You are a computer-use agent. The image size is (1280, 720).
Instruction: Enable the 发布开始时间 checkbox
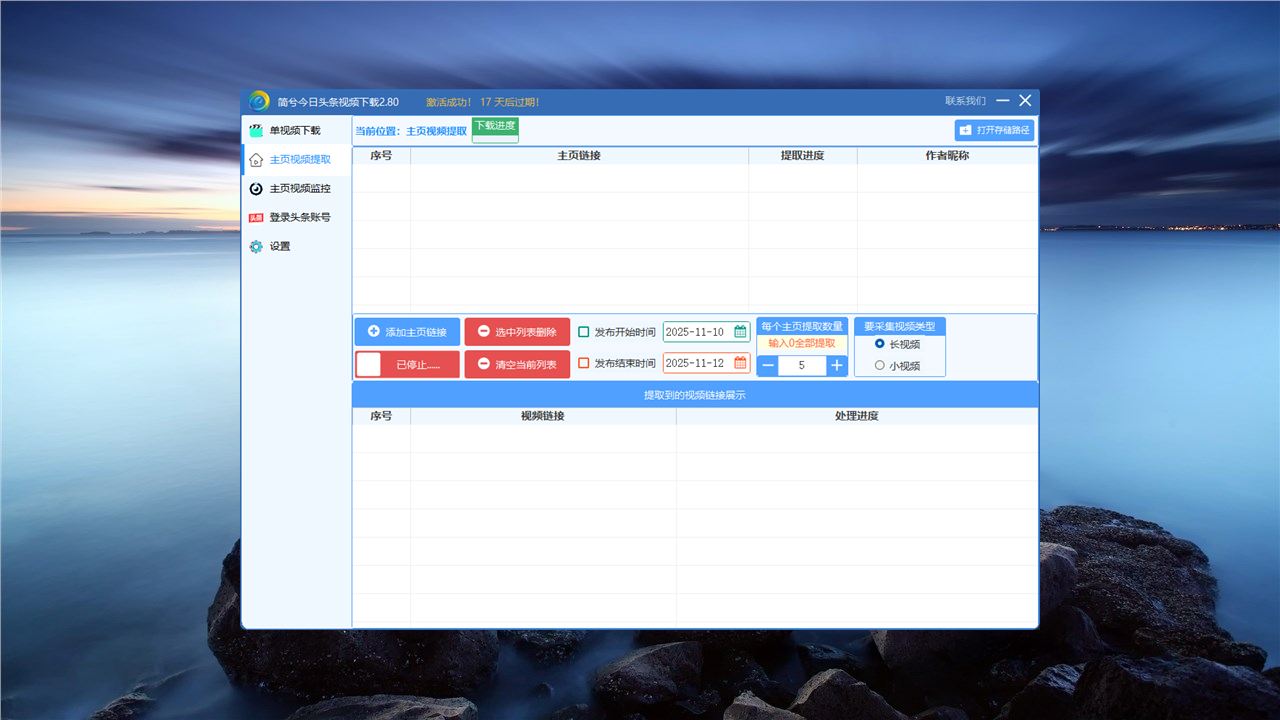(x=584, y=332)
